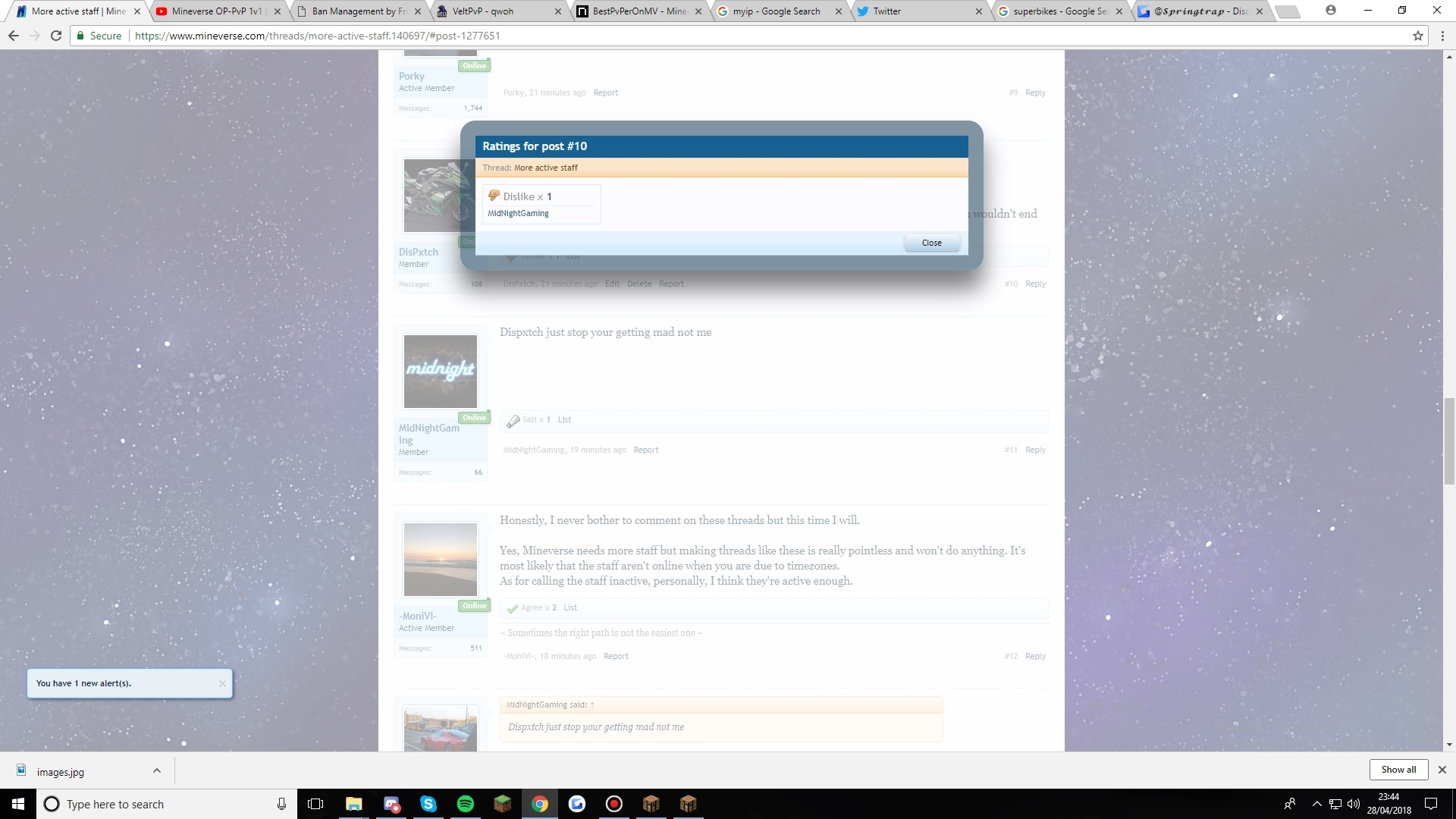The image size is (1456, 819).
Task: Reload the page with refresh icon
Action: (x=56, y=36)
